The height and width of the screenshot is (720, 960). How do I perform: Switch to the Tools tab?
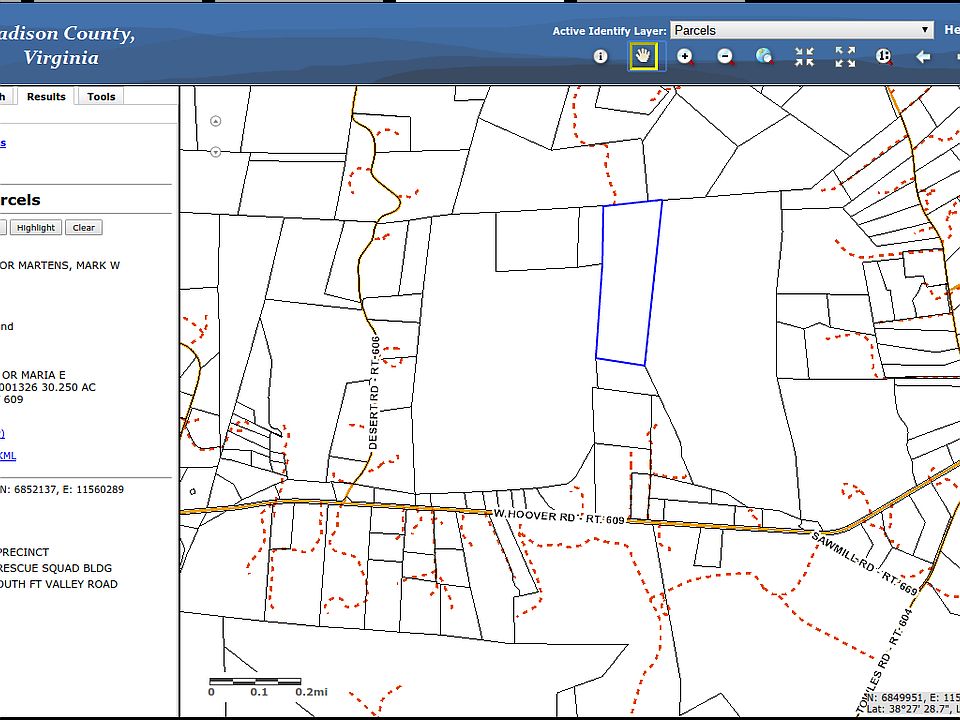tap(101, 96)
